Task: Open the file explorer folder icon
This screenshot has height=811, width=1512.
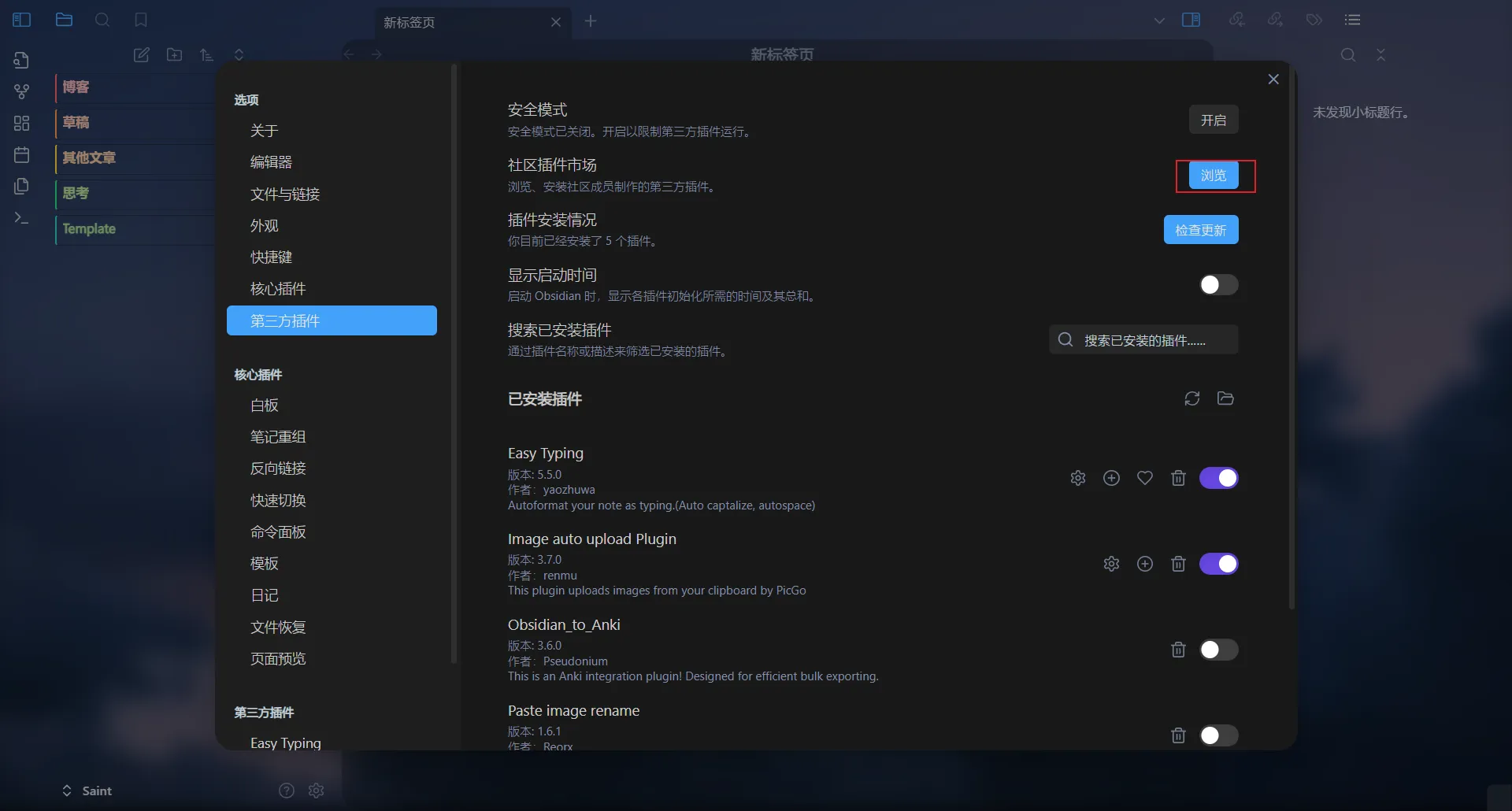Action: tap(65, 20)
